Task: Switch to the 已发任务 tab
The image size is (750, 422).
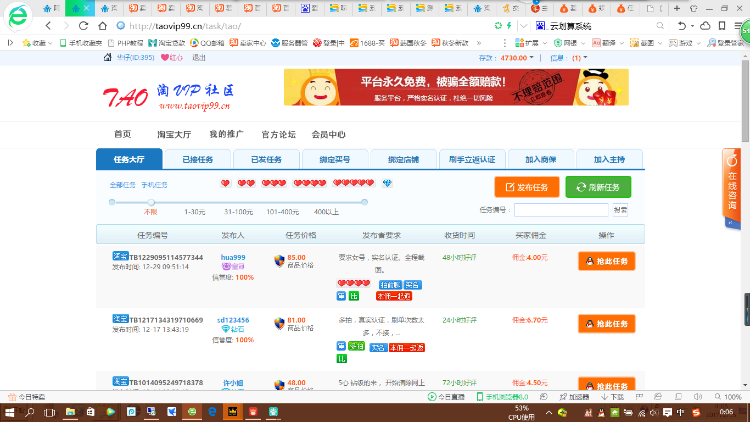Action: click(x=266, y=159)
